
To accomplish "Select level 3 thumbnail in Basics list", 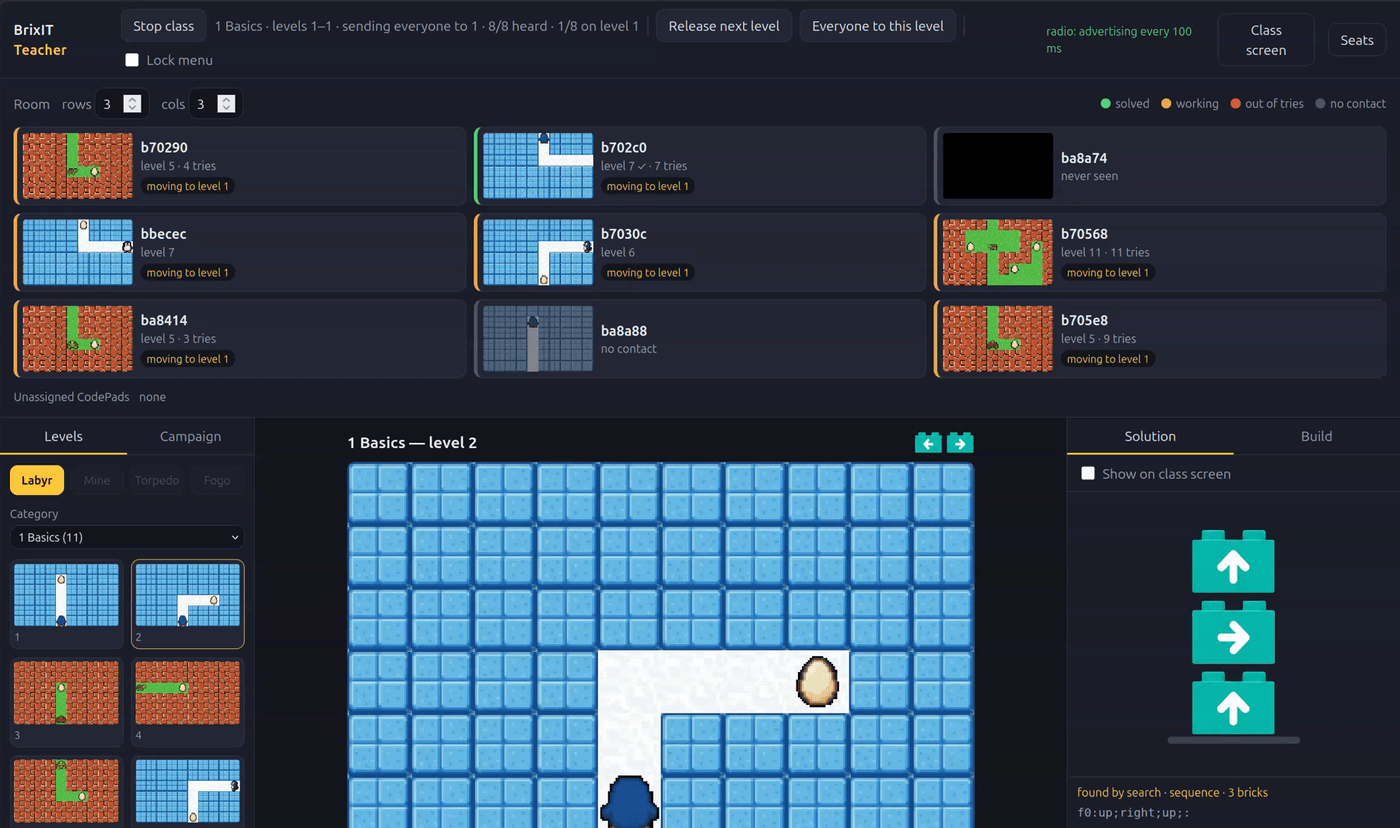I will (x=66, y=702).
